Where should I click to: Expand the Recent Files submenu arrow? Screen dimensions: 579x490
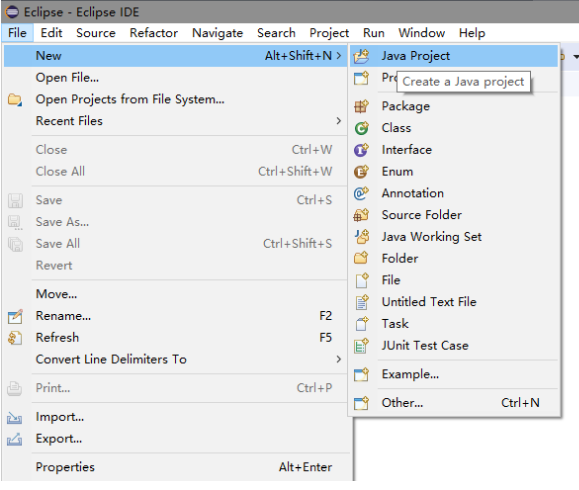pos(339,121)
